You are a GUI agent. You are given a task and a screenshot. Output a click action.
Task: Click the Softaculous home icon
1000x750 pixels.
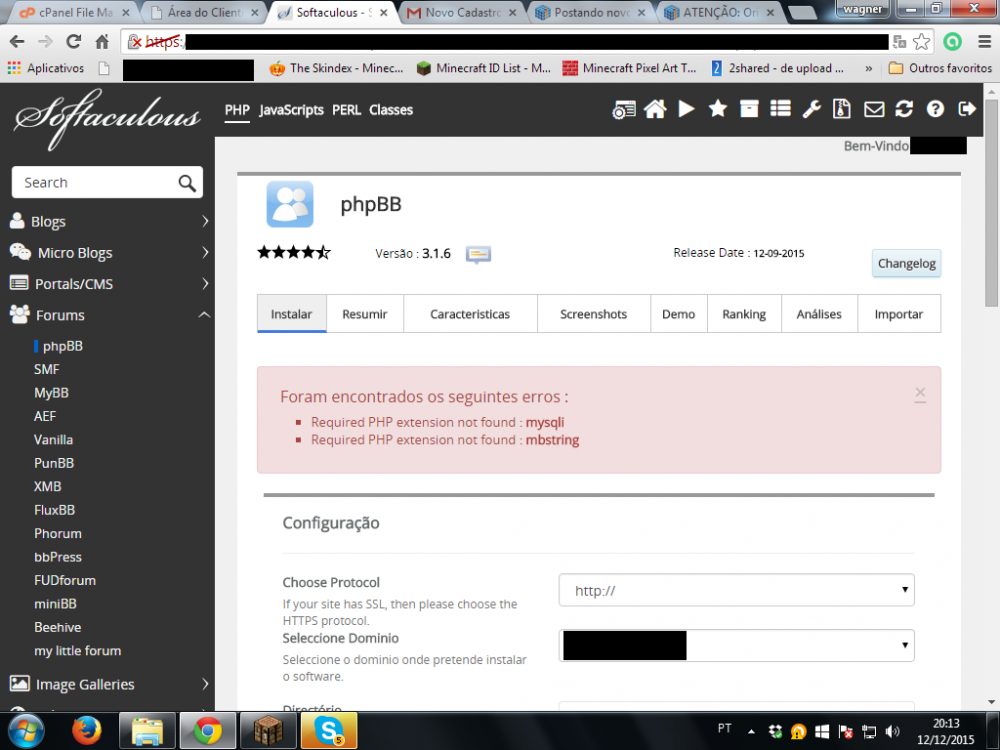click(655, 110)
